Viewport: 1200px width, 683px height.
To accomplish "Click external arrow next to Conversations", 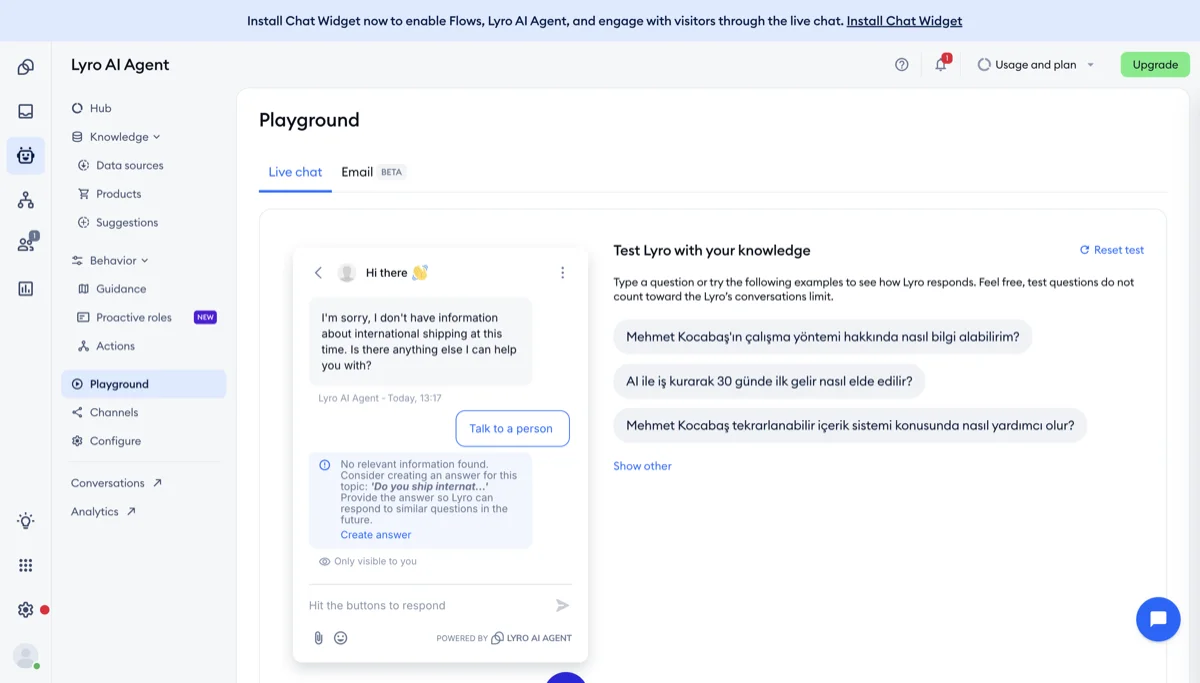I will (157, 483).
